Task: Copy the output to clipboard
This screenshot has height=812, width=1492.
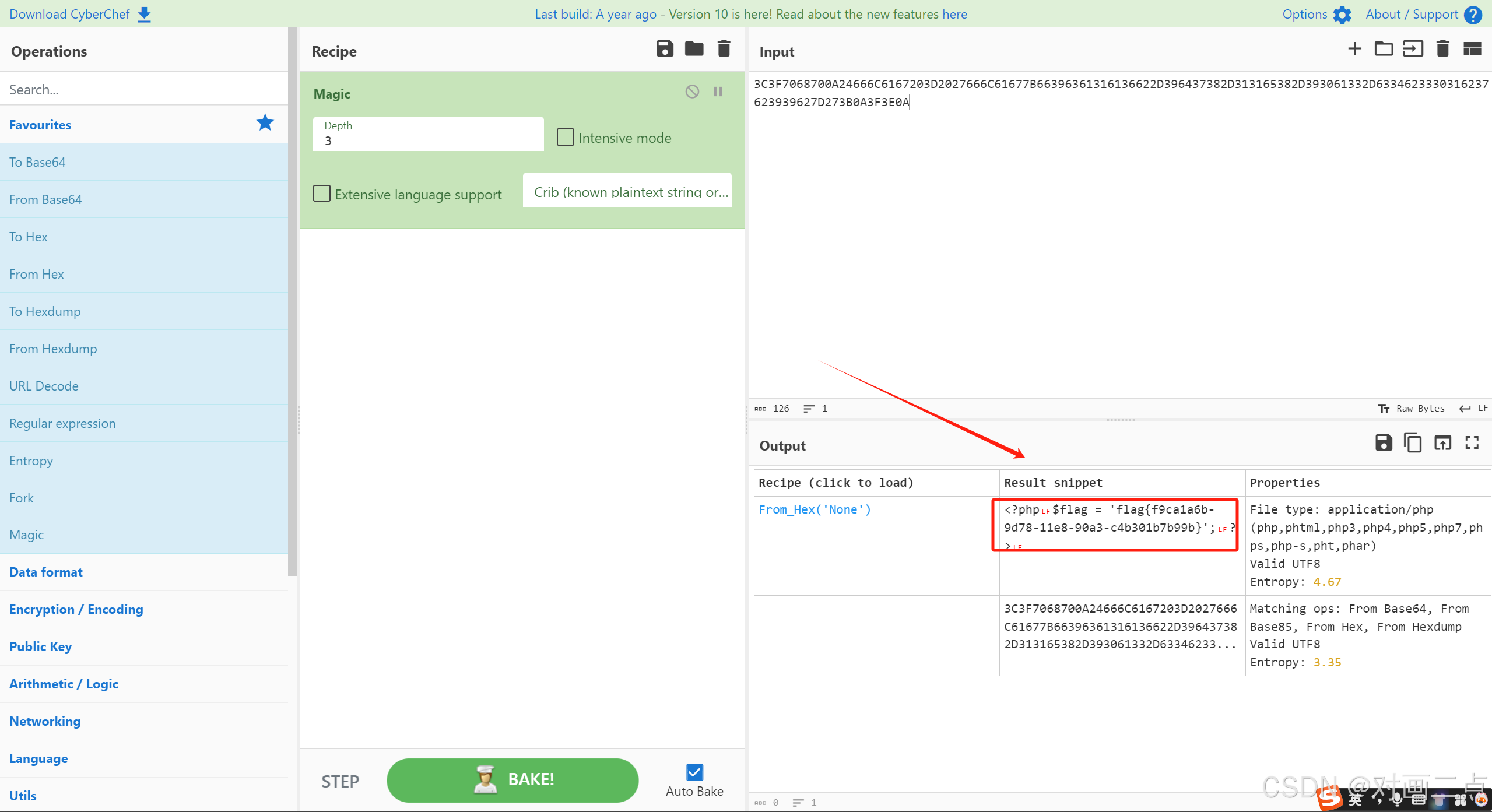Action: click(x=1412, y=443)
